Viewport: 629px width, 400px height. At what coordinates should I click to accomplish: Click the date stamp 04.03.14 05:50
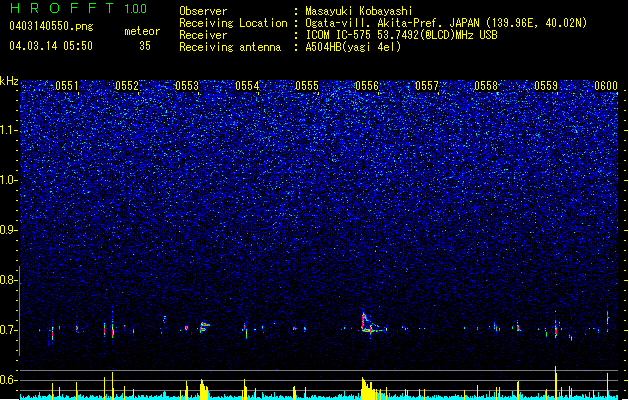(x=51, y=46)
